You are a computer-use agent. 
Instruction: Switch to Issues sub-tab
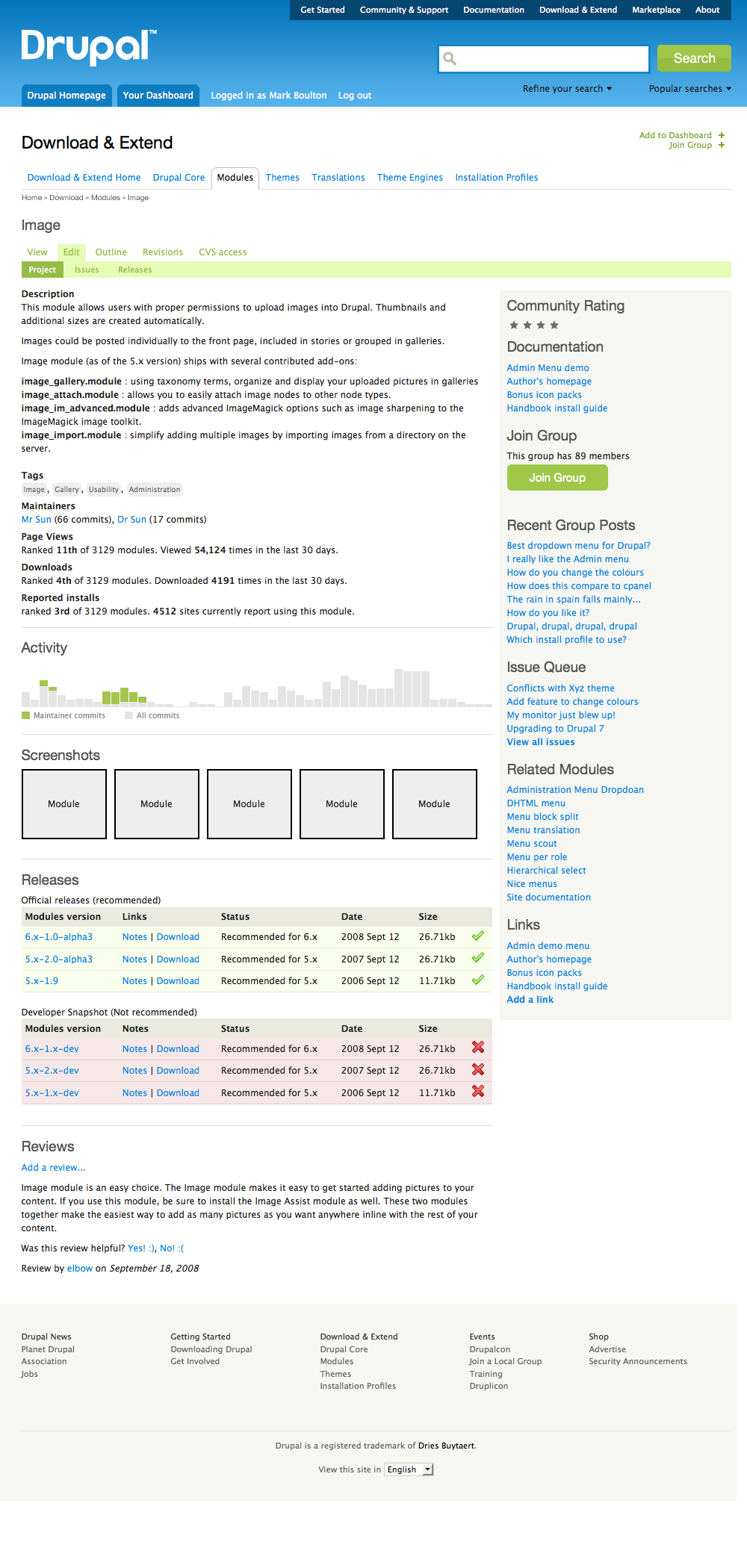(87, 270)
